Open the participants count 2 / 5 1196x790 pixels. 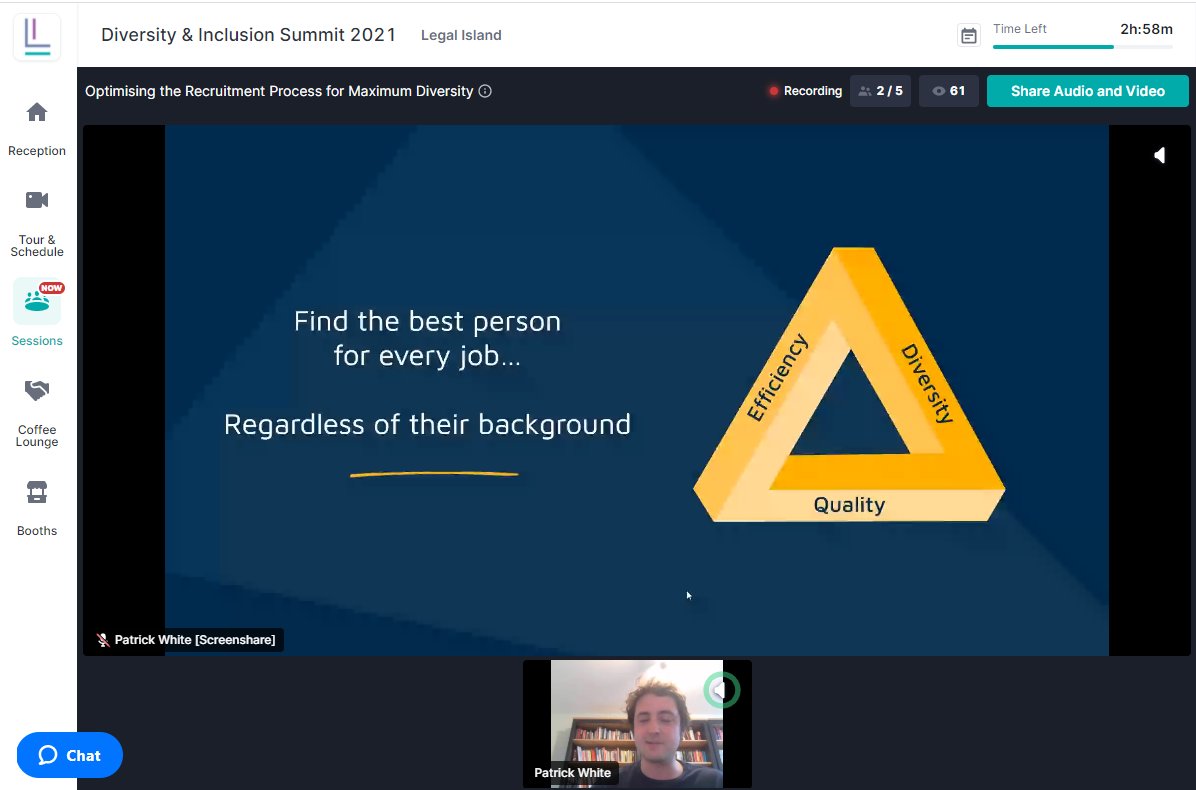click(880, 91)
